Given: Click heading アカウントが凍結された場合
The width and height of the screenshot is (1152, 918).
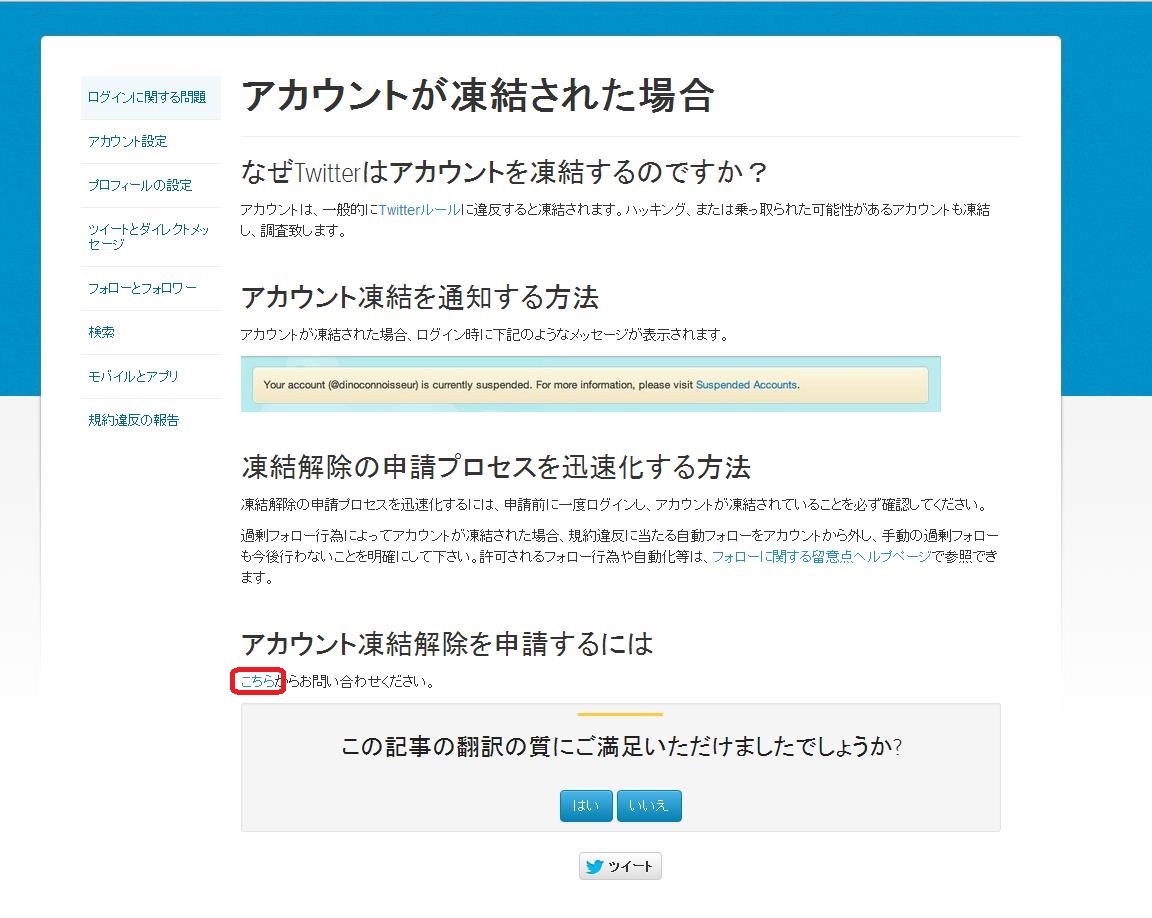Looking at the screenshot, I should [478, 95].
